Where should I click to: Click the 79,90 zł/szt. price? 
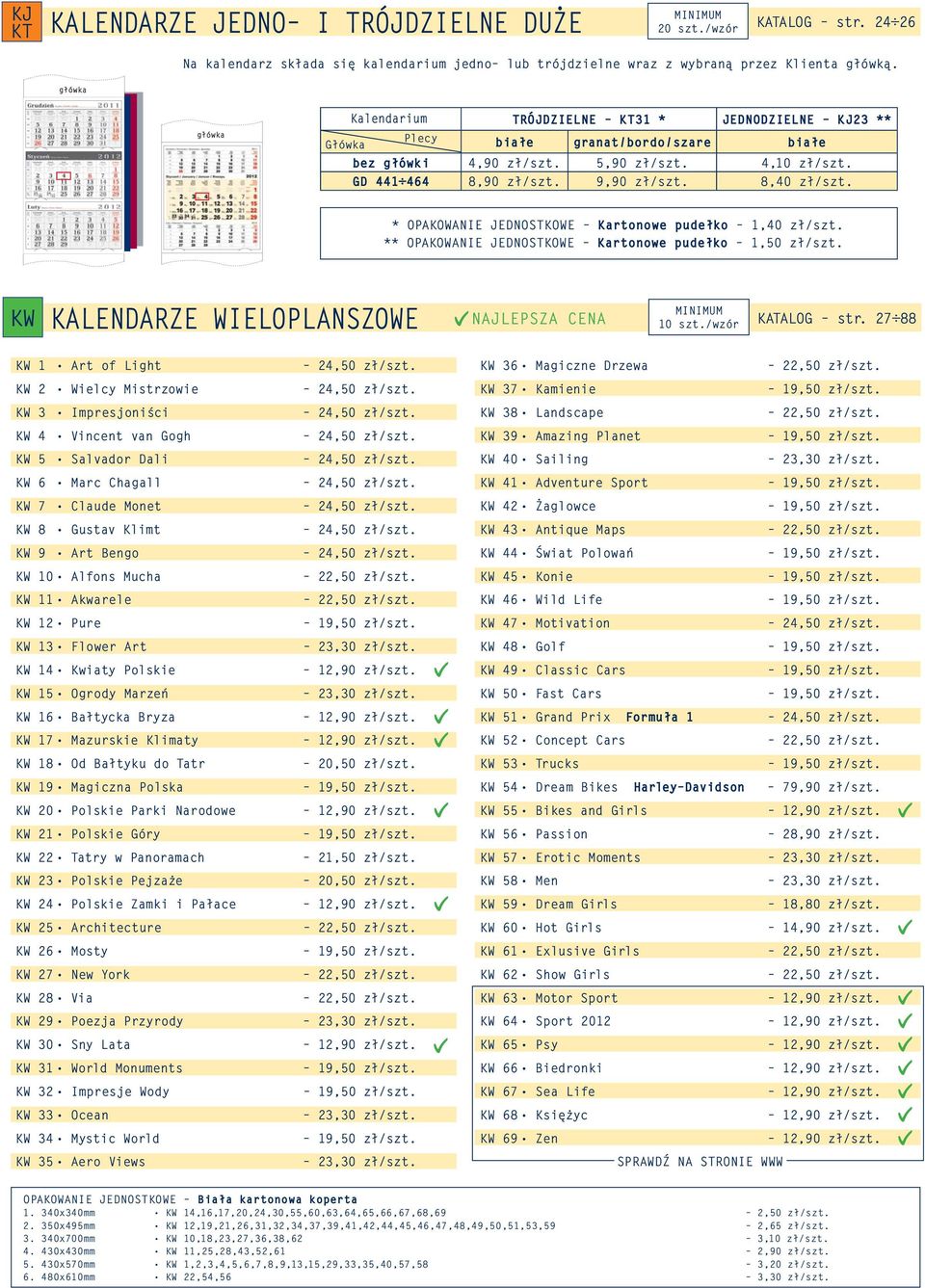click(x=831, y=787)
